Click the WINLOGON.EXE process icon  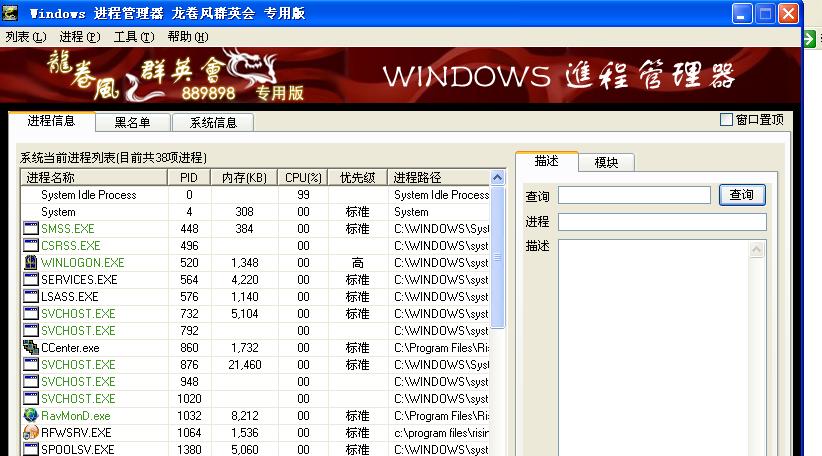(x=31, y=263)
